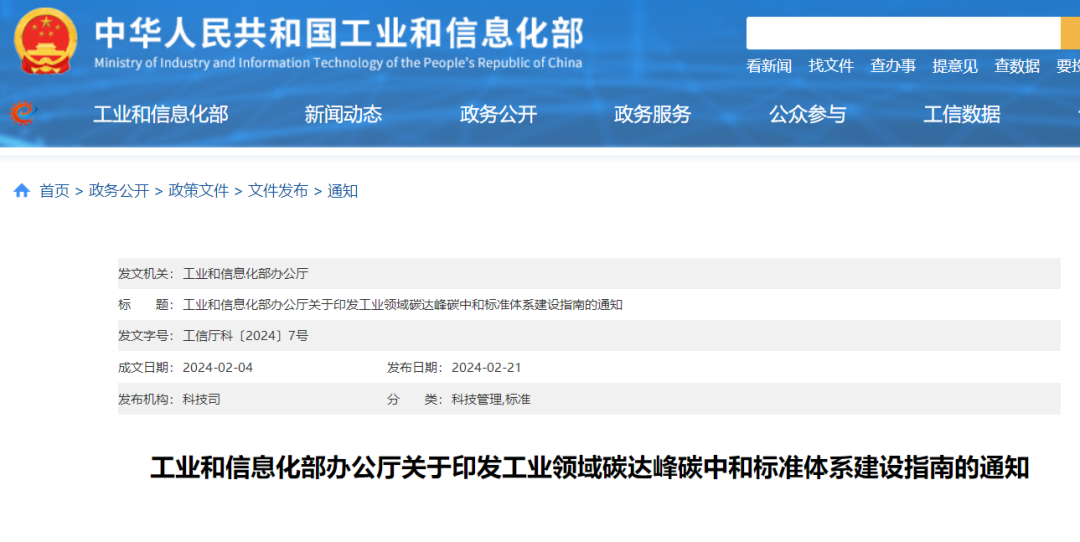Screen dimensions: 1080x542
Task: Open 公众参与 navigation menu
Action: click(807, 114)
